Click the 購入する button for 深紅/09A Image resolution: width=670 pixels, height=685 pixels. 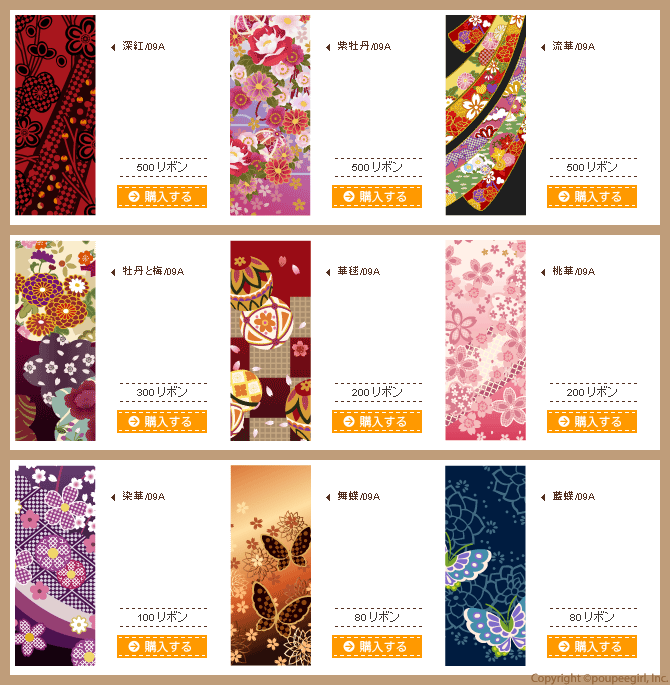(x=162, y=197)
